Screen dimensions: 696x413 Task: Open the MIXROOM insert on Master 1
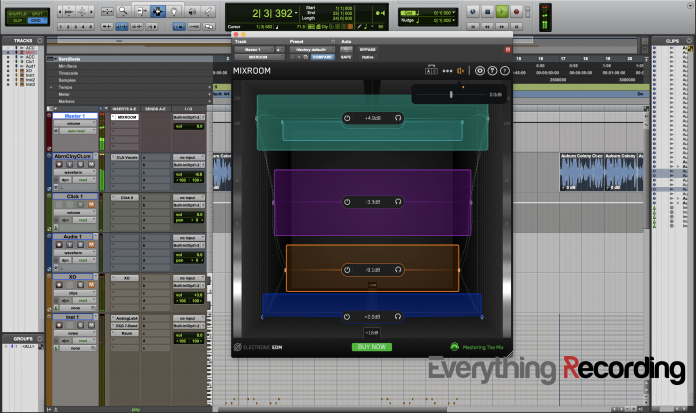(x=125, y=117)
